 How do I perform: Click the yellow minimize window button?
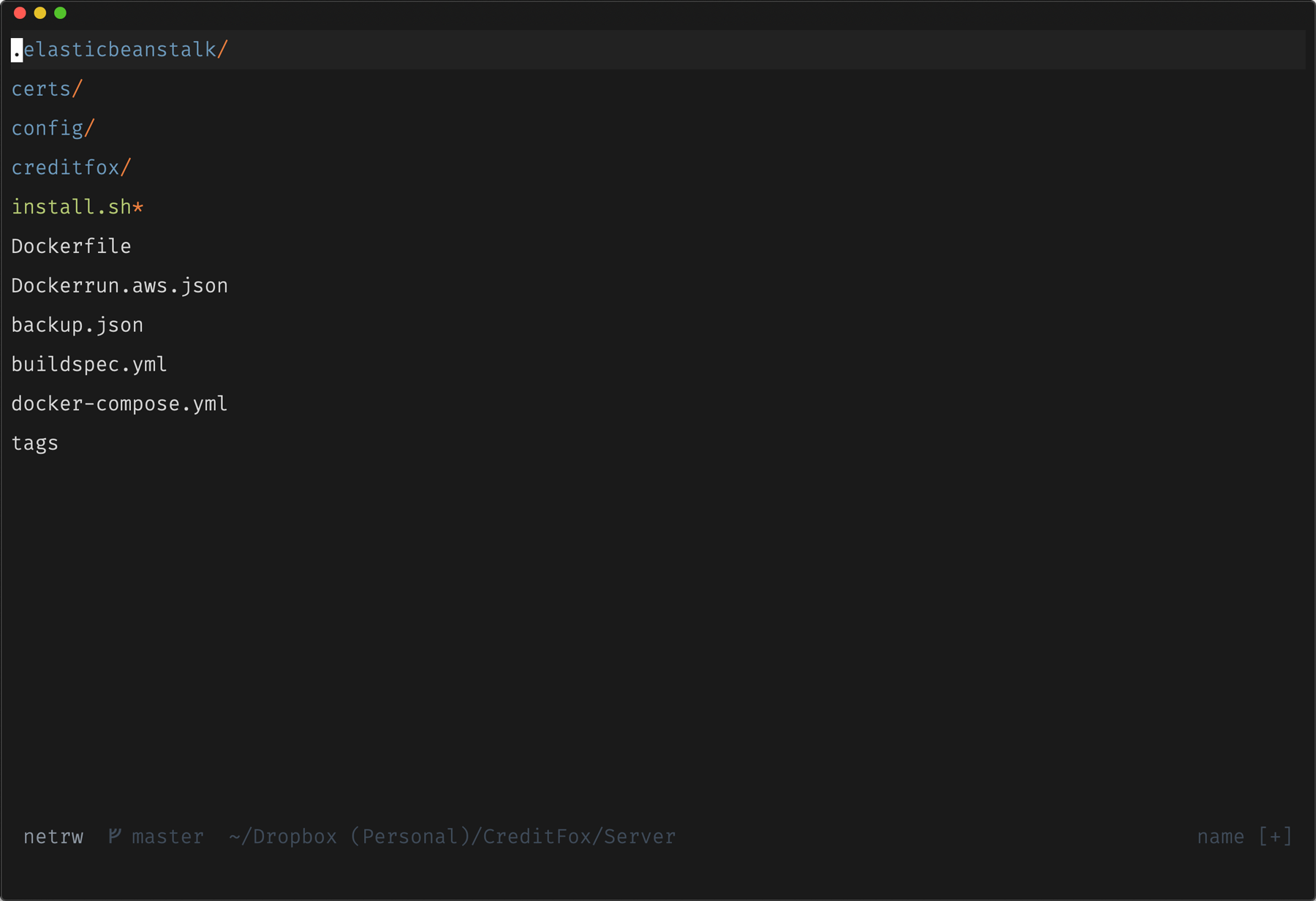[x=40, y=13]
